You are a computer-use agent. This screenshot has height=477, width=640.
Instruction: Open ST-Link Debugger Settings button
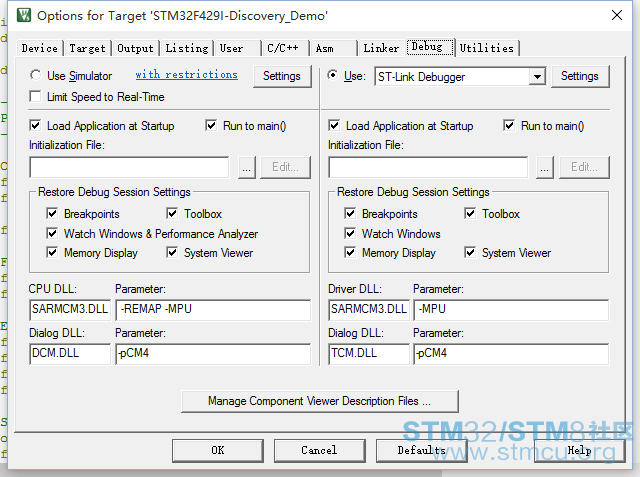580,76
